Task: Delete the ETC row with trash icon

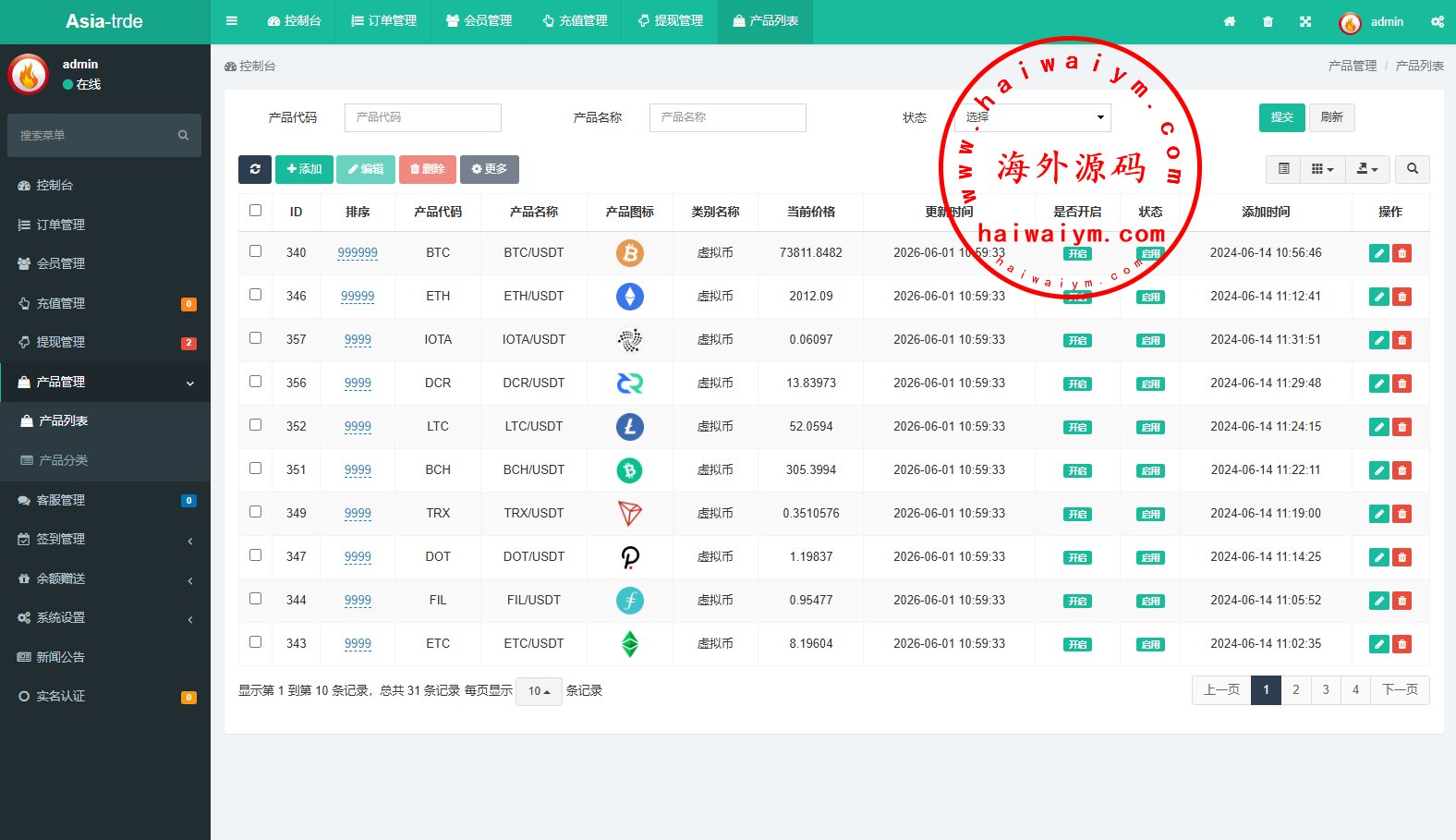Action: [1401, 644]
